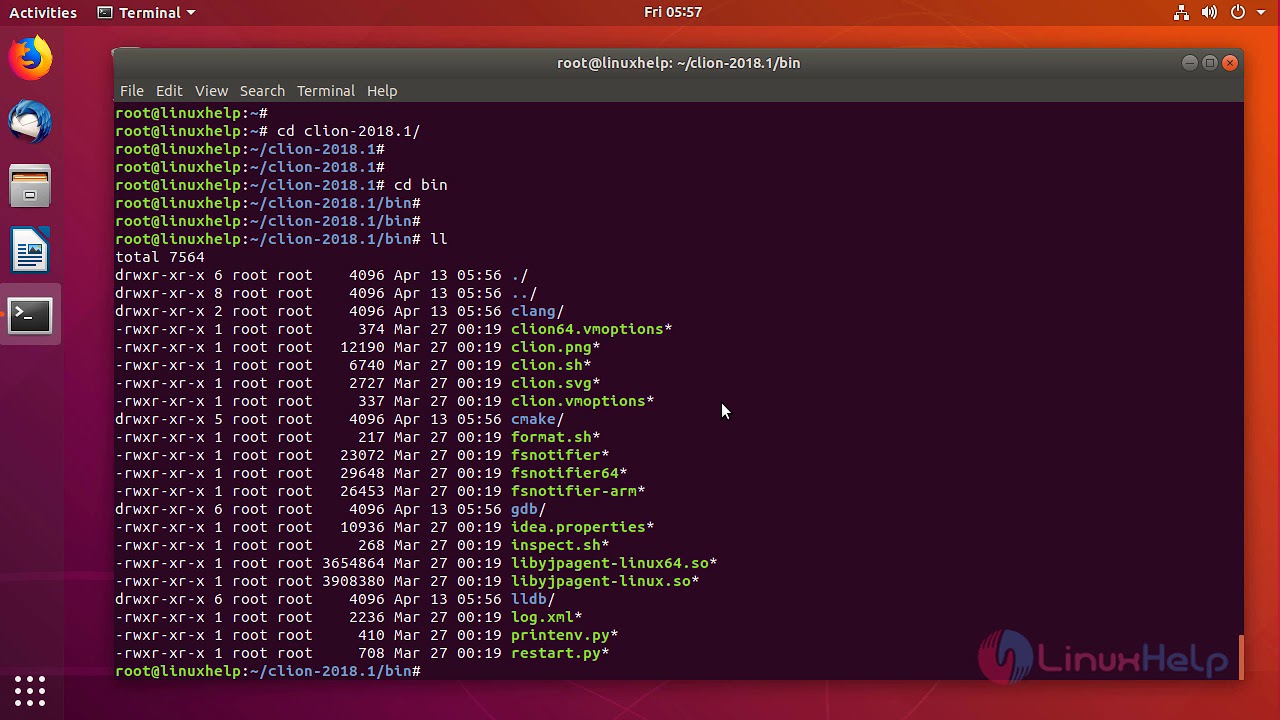Viewport: 1280px width, 720px height.
Task: Select the Terminal icon in the dock
Action: (30, 316)
